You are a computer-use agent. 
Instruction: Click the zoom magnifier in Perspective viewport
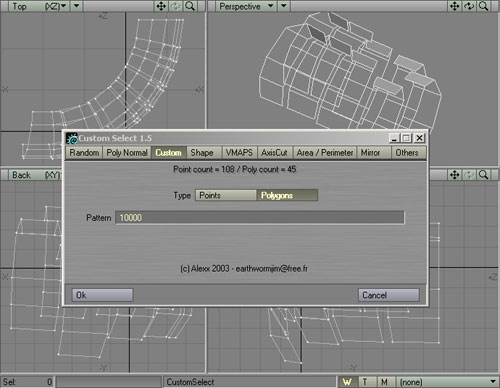click(483, 6)
